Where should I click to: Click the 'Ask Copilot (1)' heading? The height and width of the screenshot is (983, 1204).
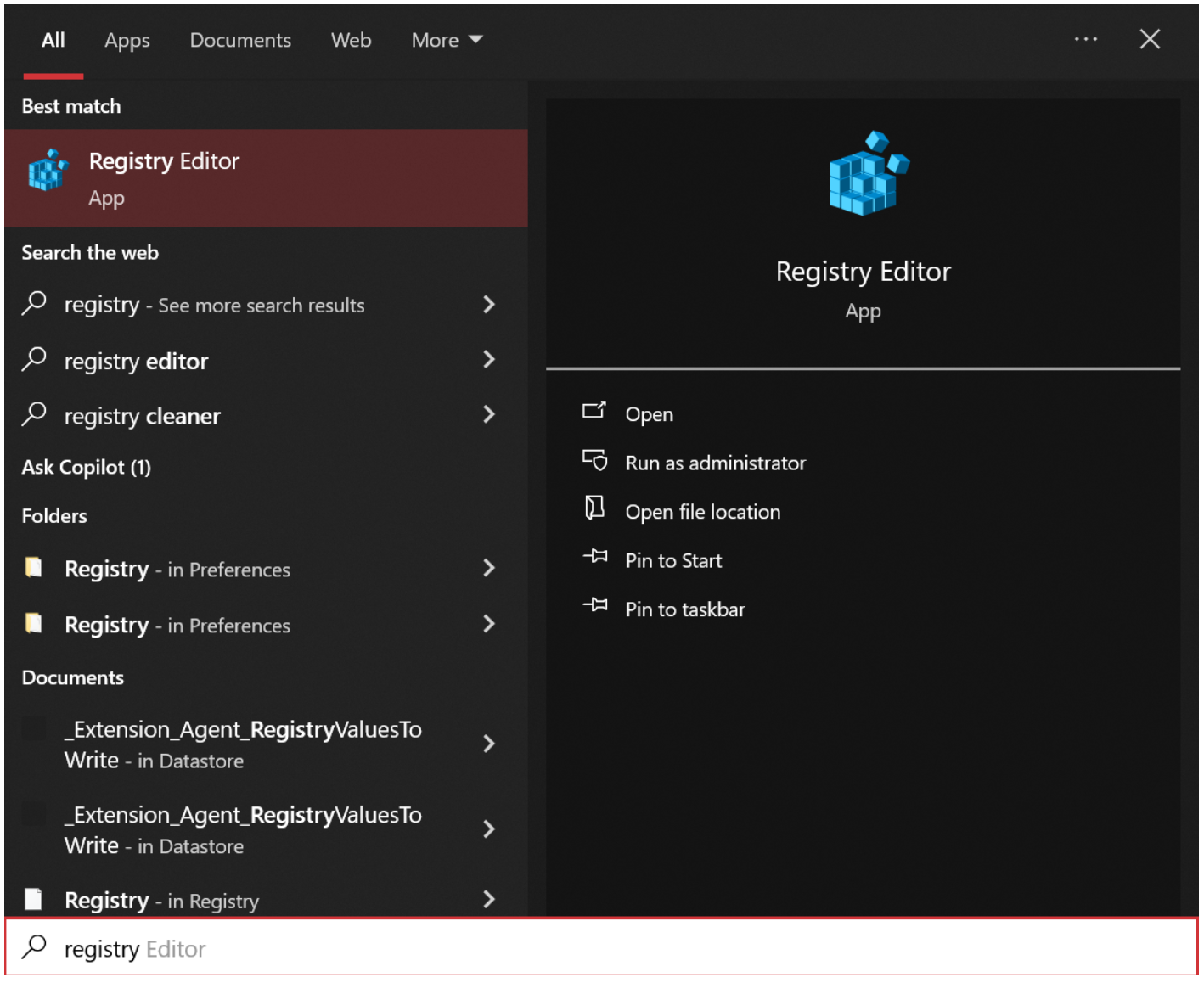coord(87,468)
